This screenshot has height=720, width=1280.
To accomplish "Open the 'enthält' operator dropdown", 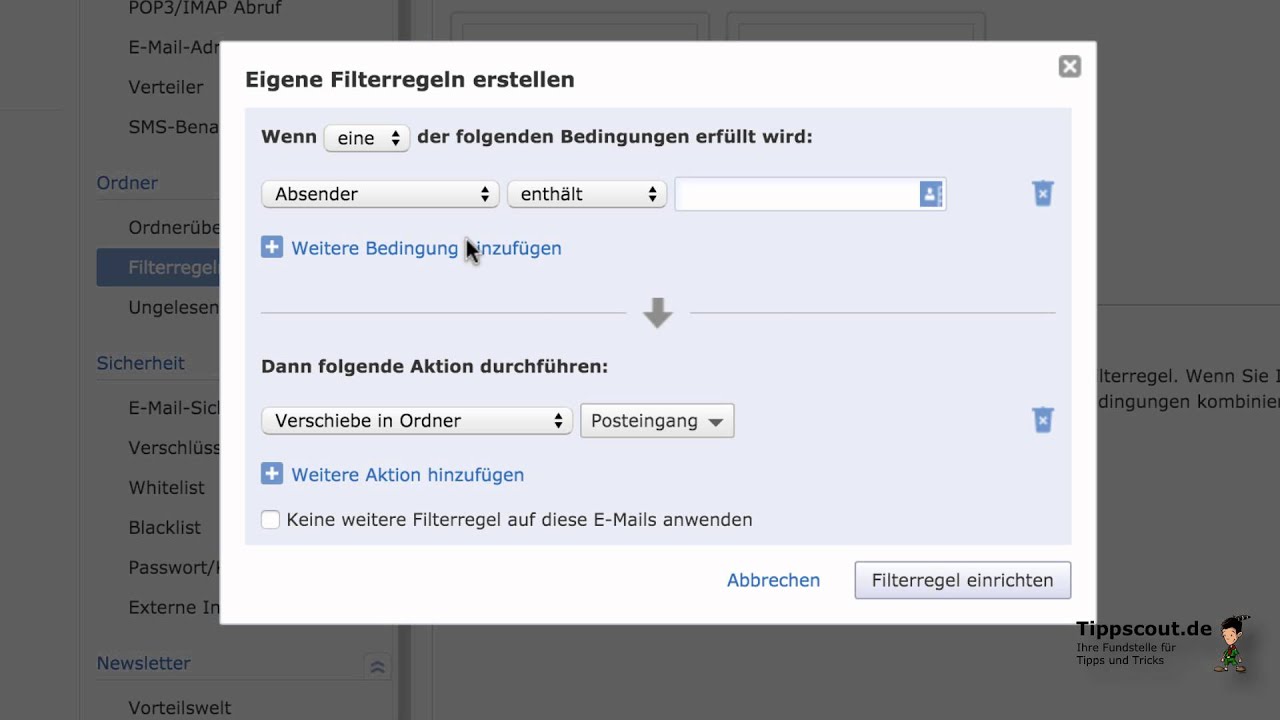I will point(587,194).
